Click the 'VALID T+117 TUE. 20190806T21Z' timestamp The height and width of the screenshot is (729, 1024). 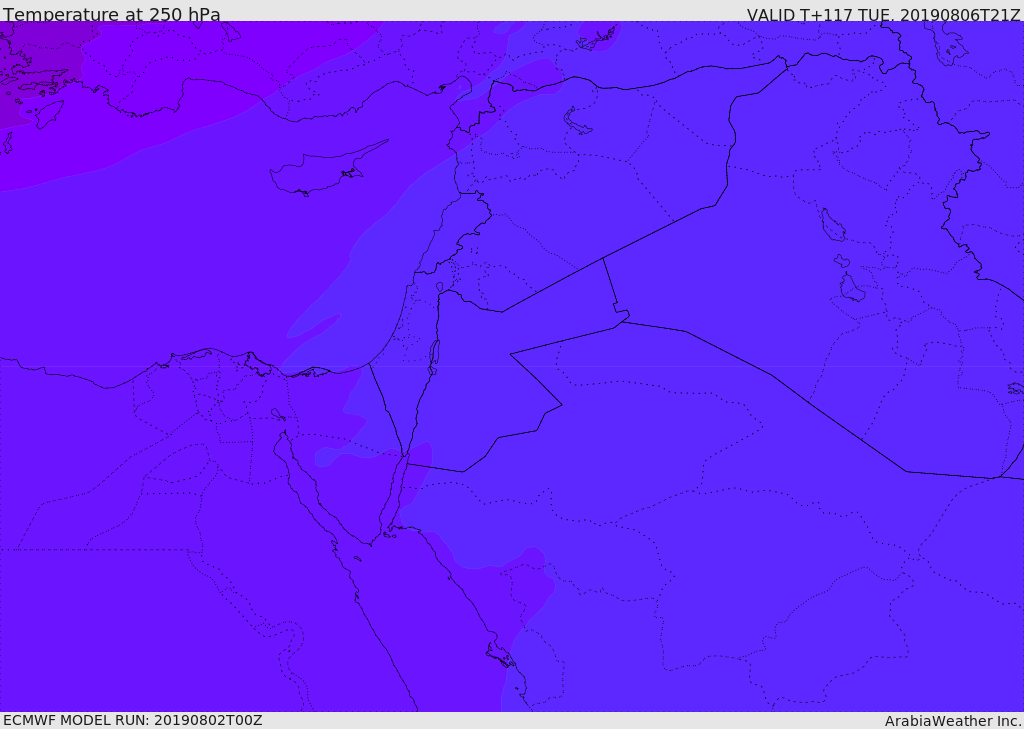tap(884, 15)
